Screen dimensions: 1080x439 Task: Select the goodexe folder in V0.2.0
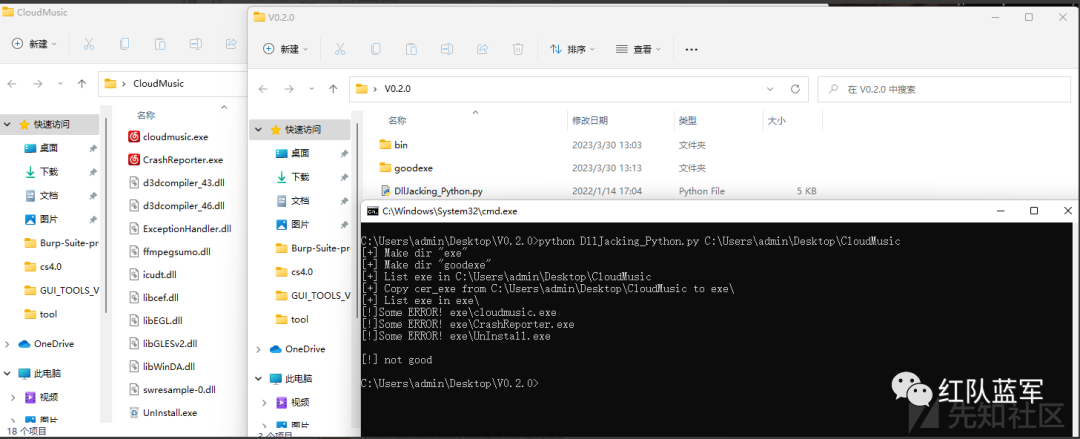click(x=406, y=168)
